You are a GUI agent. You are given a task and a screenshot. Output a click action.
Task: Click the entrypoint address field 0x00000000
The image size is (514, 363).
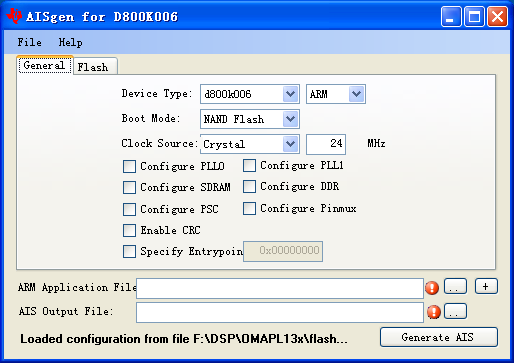pyautogui.click(x=283, y=251)
